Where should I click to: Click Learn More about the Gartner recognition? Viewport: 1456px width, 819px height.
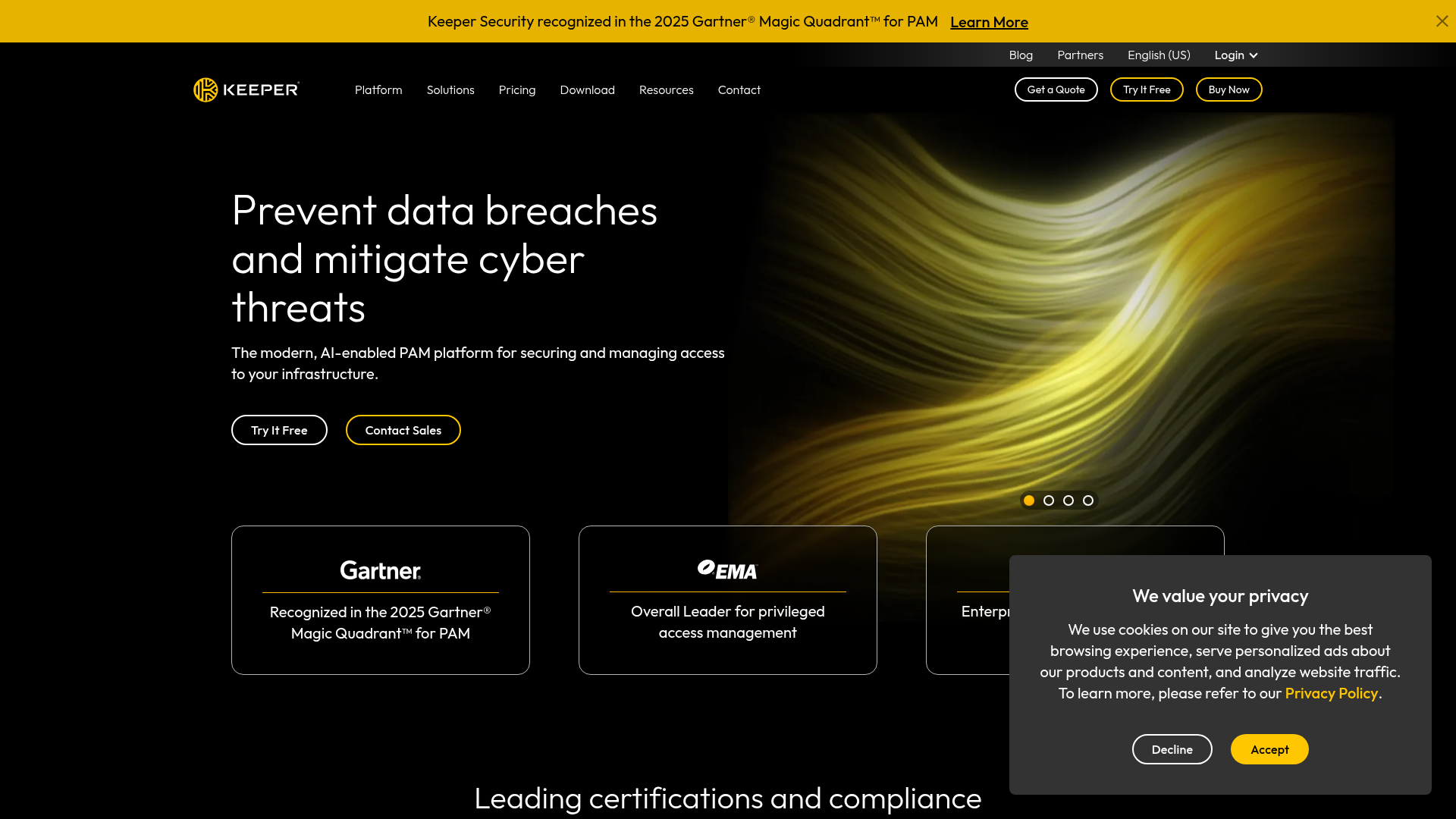(989, 22)
